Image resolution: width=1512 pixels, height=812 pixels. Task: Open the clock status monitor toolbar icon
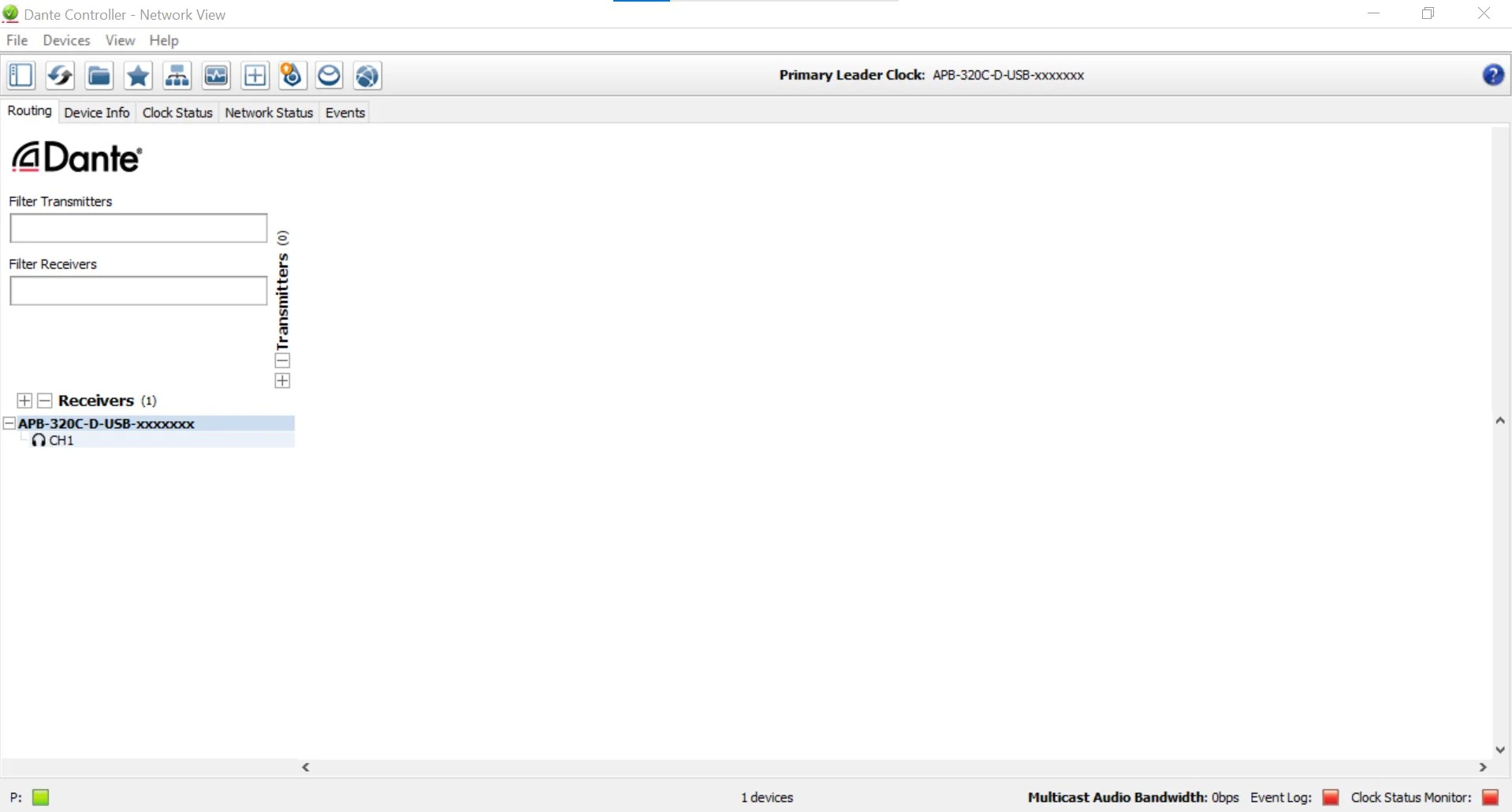tap(216, 76)
